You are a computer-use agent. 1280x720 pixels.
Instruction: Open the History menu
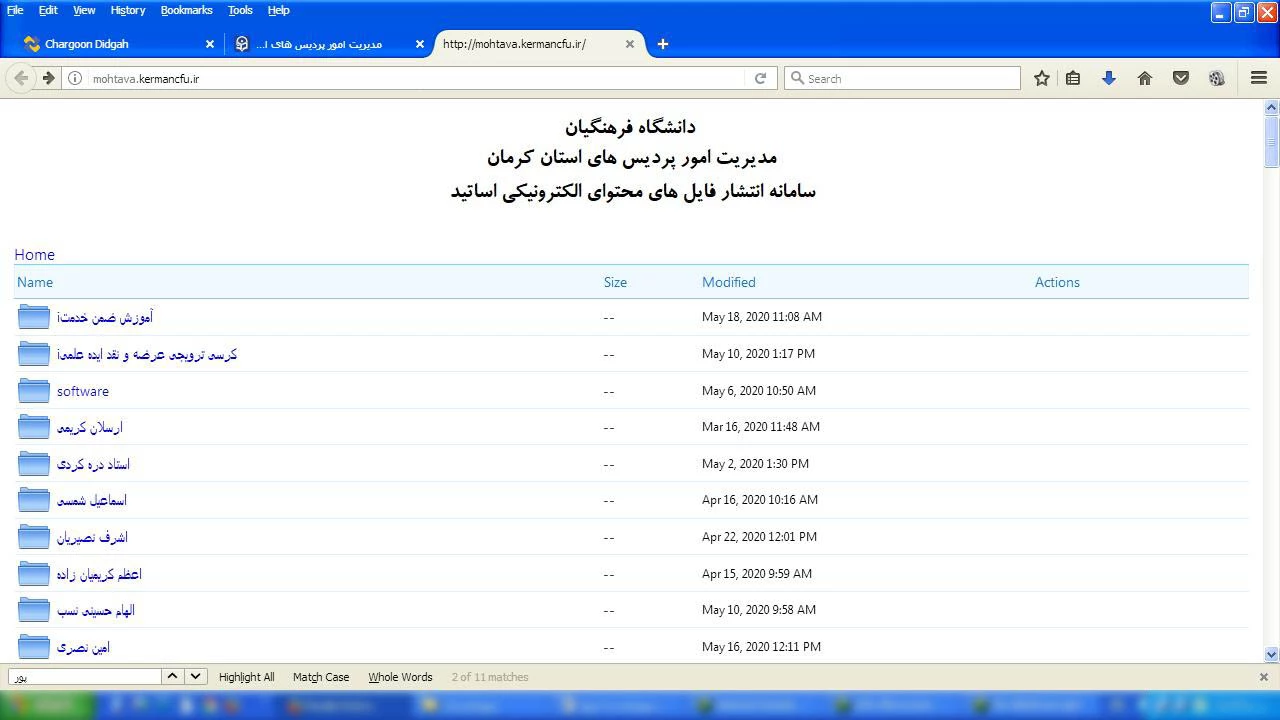coord(127,10)
